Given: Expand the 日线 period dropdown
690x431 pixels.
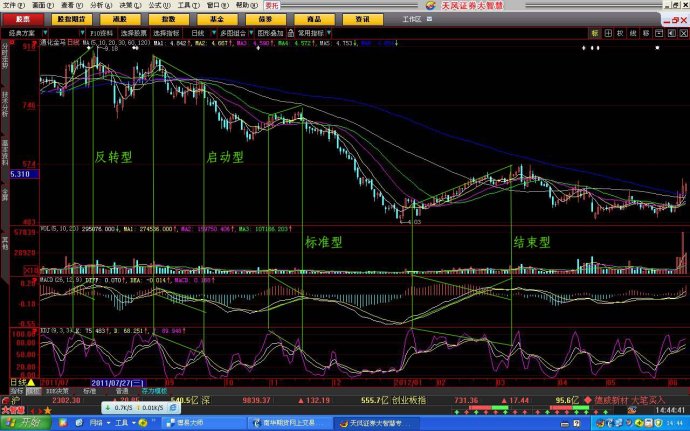Looking at the screenshot, I should pos(214,33).
